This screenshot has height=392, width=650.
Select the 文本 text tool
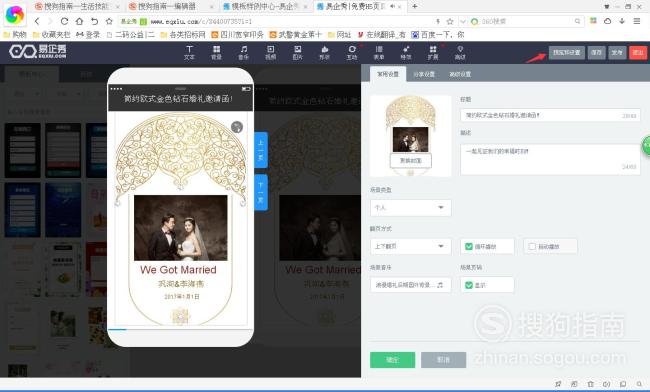pos(189,53)
